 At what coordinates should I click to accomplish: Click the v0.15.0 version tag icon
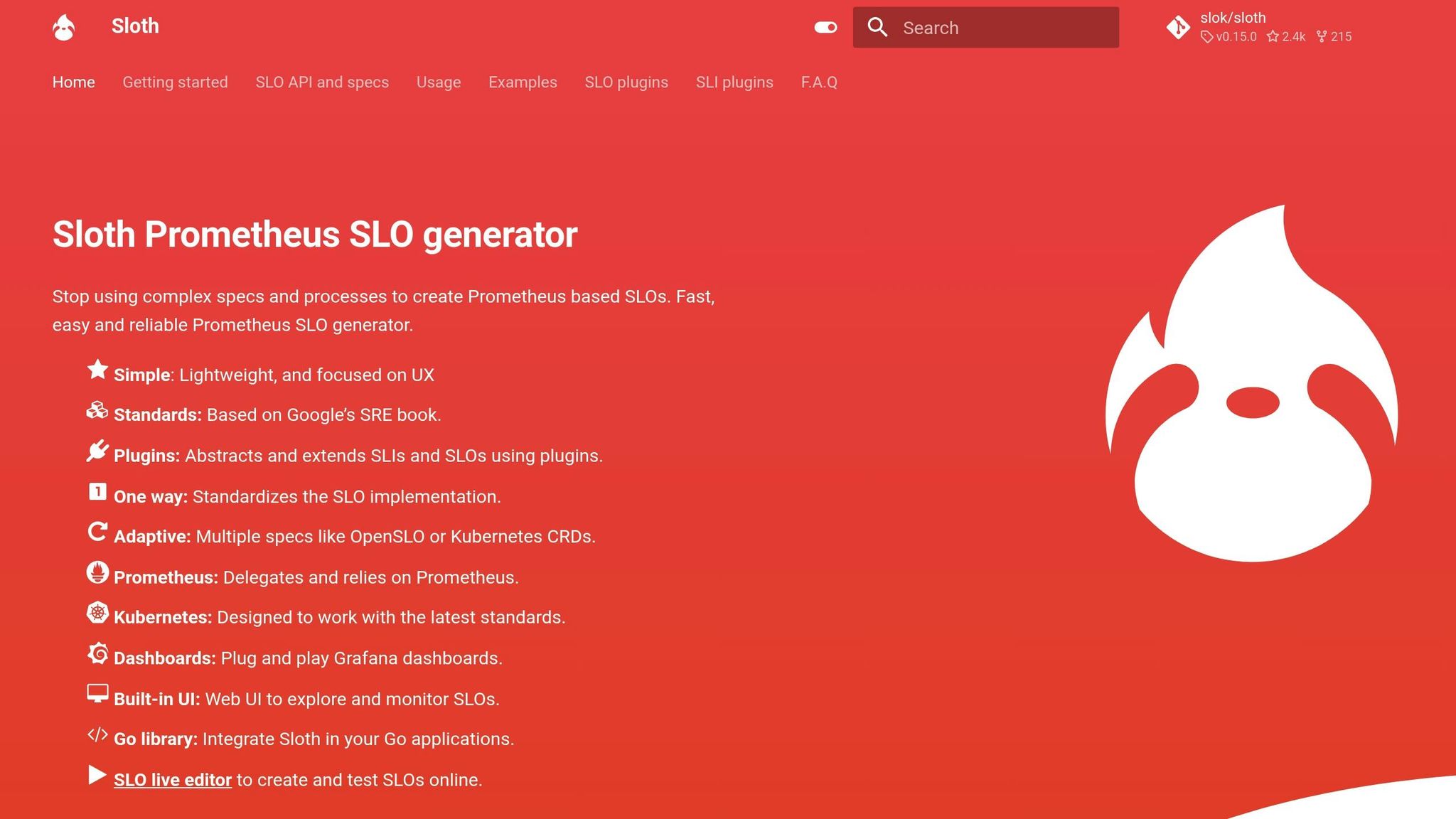[1206, 37]
